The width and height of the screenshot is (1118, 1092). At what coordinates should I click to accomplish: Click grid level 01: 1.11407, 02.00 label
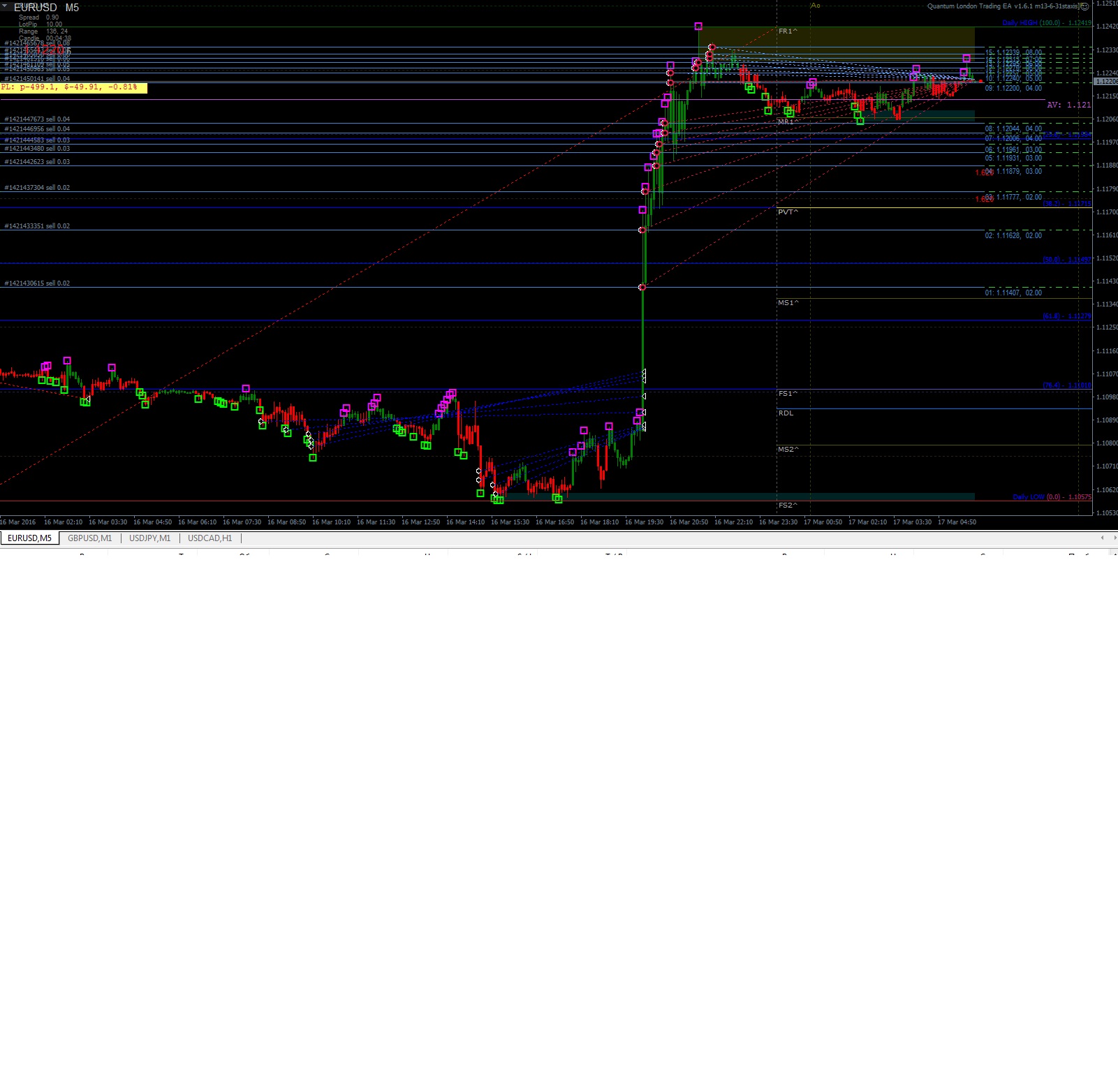click(1013, 293)
